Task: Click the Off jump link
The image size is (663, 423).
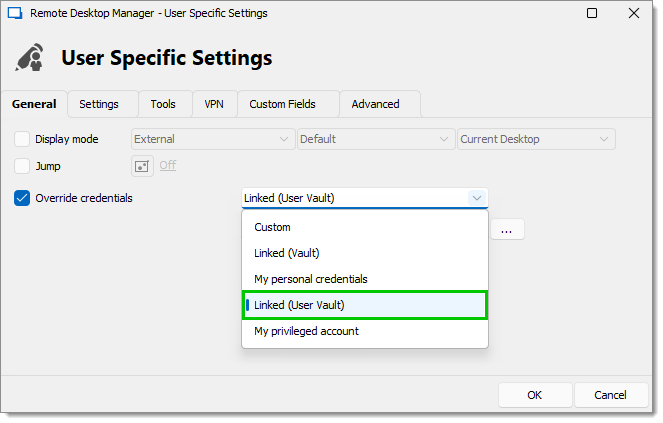Action: (167, 165)
